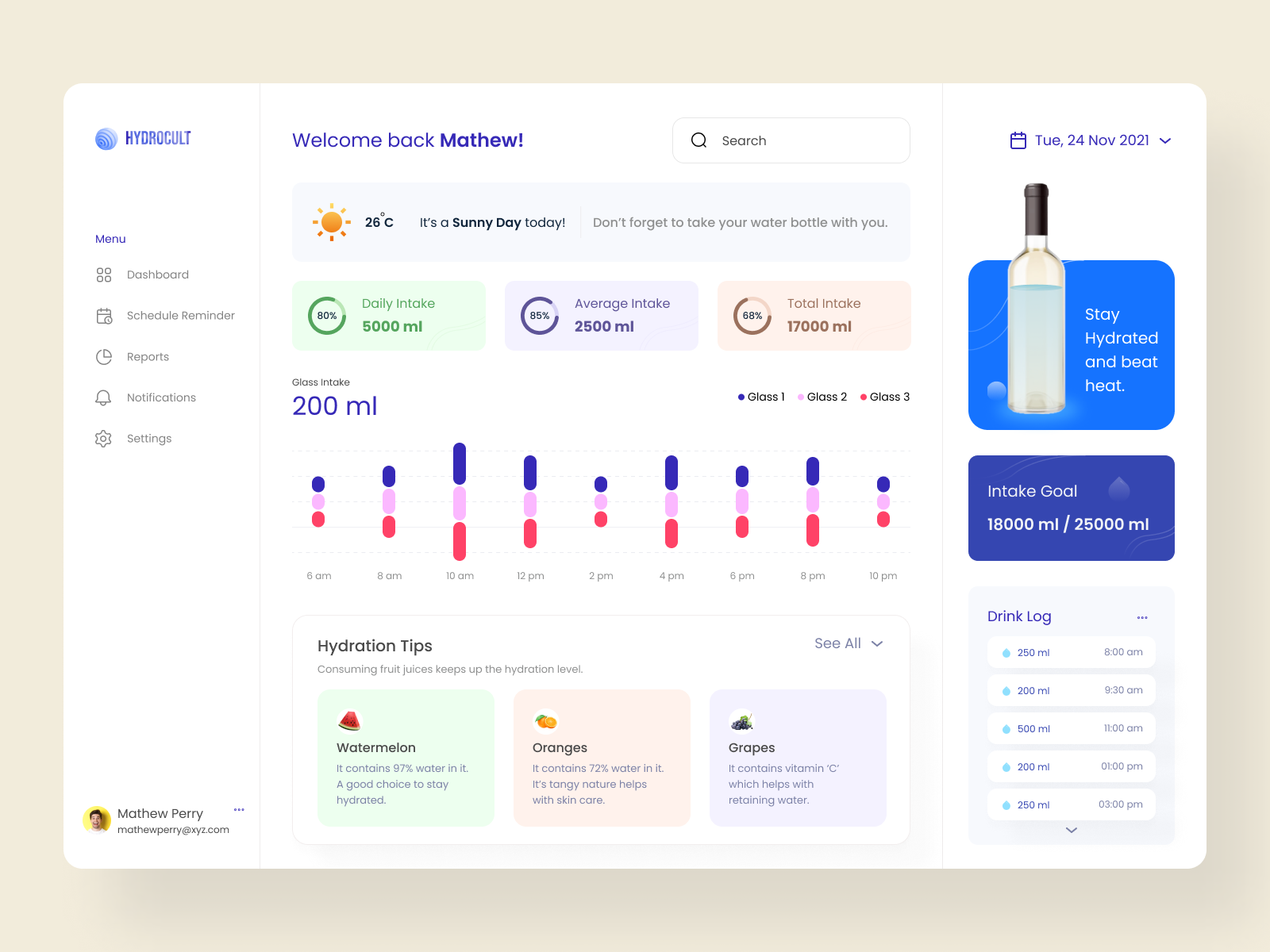Screen dimensions: 1270x952
Task: Click the Average Intake 2500 ml card
Action: point(602,316)
